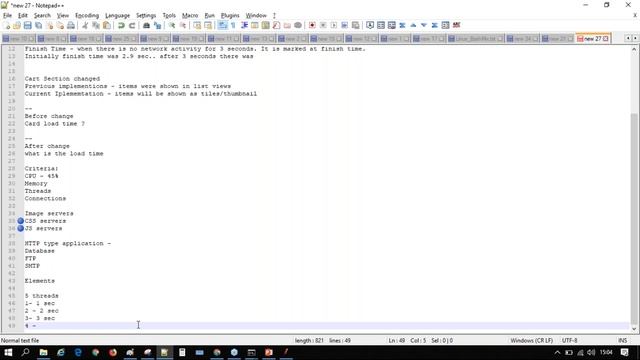
Task: Open File Explorer from the taskbar
Action: pyautogui.click(x=43, y=352)
